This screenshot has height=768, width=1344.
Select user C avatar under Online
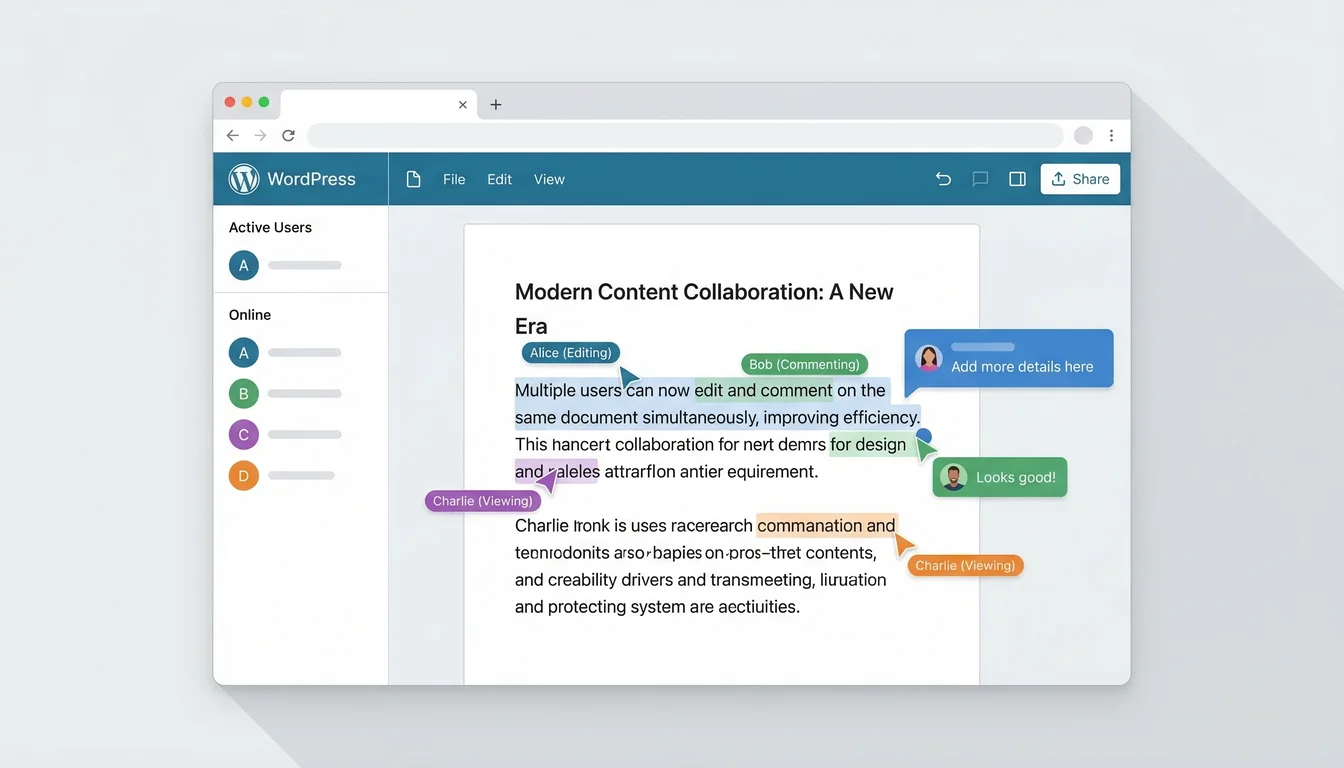coord(244,434)
